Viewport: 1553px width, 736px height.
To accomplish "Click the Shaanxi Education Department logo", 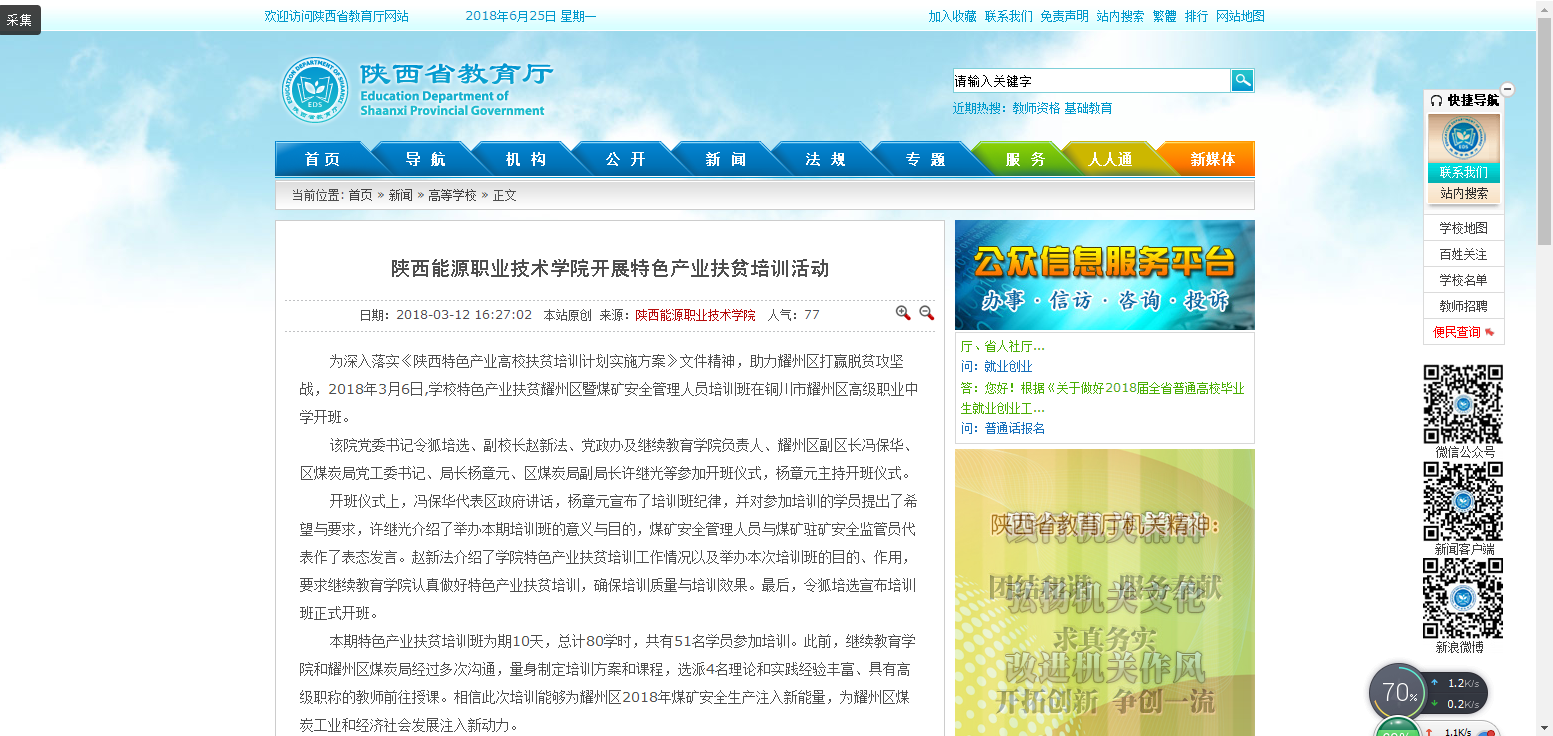I will tap(414, 90).
